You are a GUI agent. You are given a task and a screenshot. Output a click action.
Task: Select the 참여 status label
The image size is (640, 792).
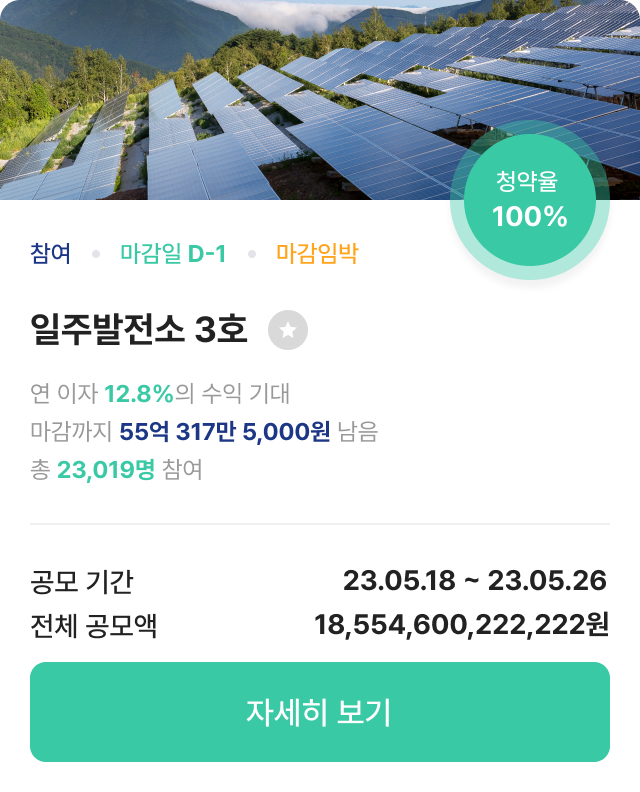click(51, 253)
